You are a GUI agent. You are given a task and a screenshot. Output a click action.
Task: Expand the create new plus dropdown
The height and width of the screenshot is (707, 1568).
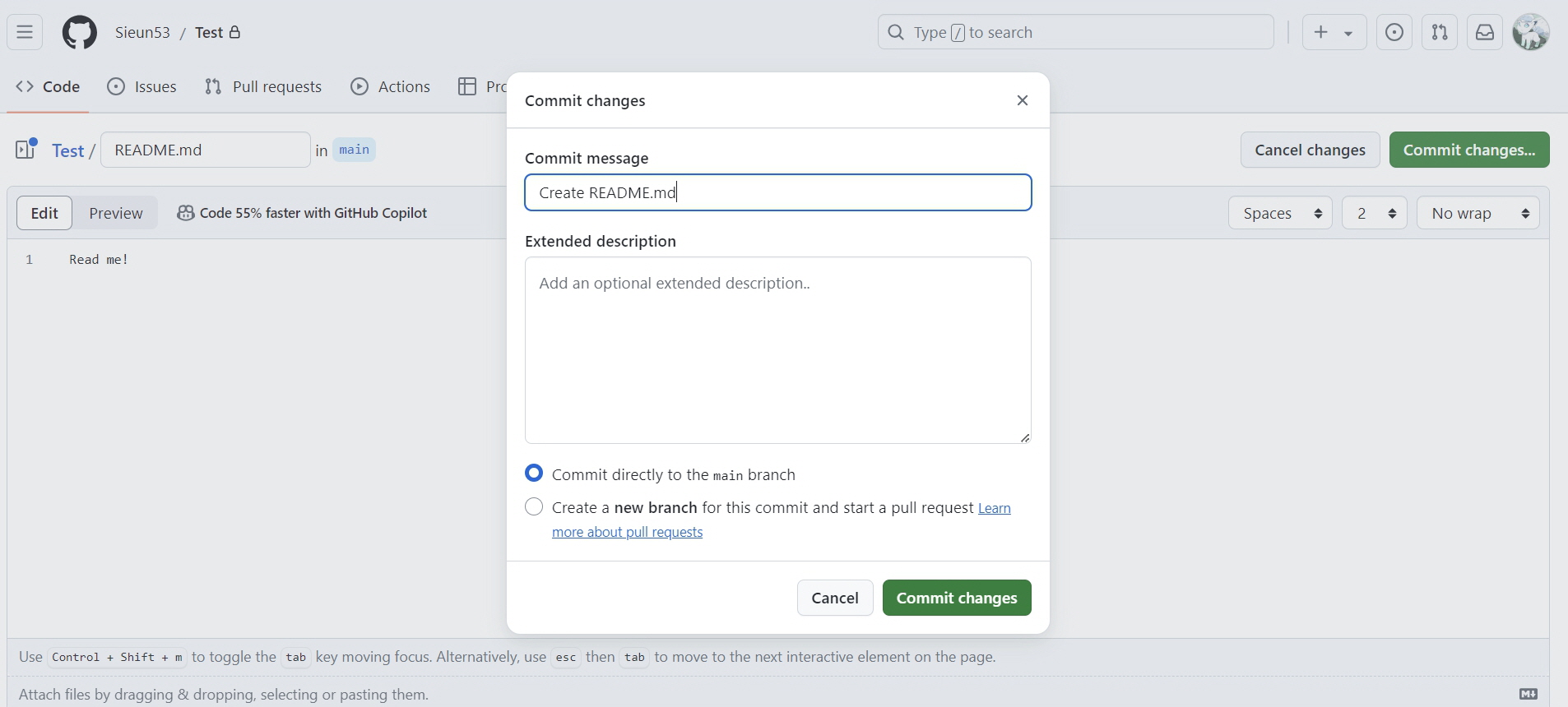1334,32
